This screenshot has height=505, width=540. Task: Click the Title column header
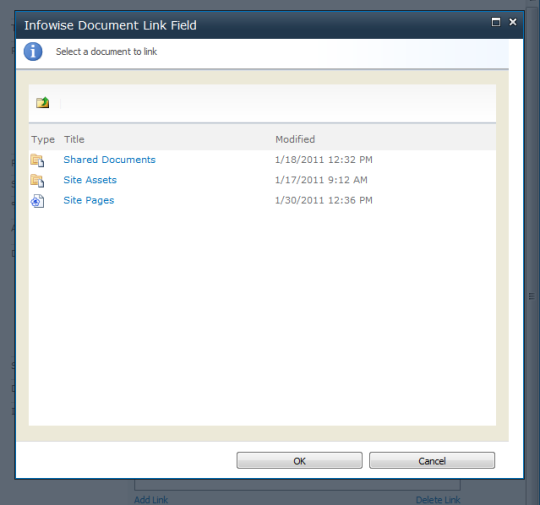pyautogui.click(x=74, y=139)
